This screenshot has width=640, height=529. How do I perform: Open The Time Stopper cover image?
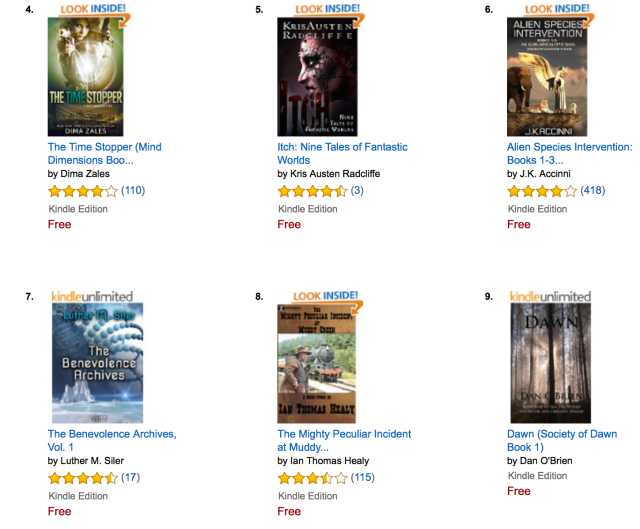click(85, 77)
